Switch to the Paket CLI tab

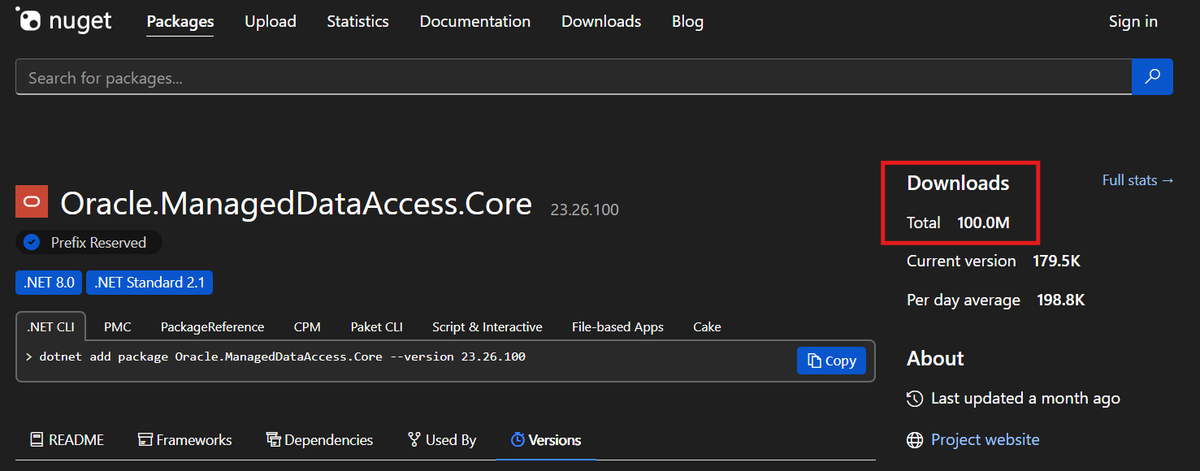(x=376, y=327)
